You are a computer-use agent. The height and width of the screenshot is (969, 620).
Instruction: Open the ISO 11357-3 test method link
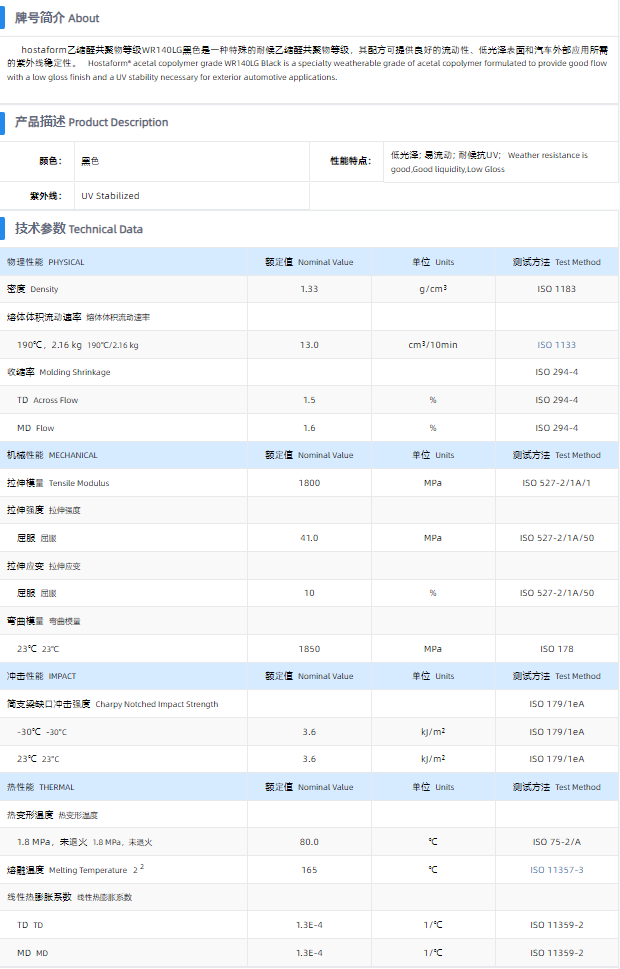click(x=557, y=870)
